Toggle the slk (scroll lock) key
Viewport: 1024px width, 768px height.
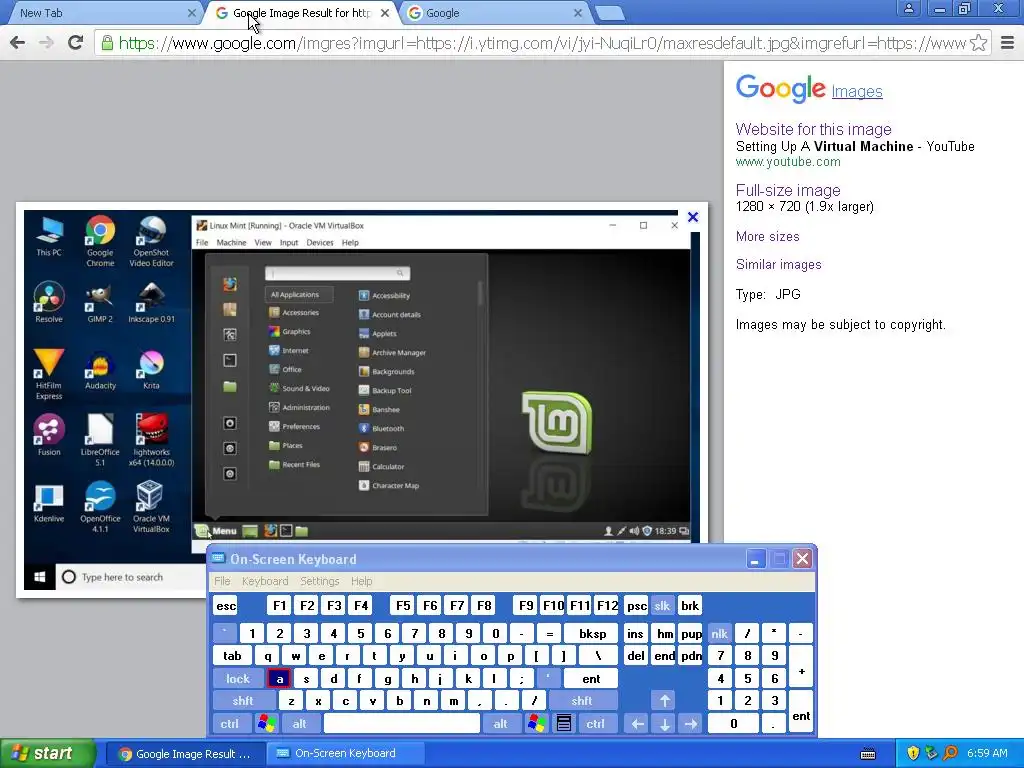(662, 606)
